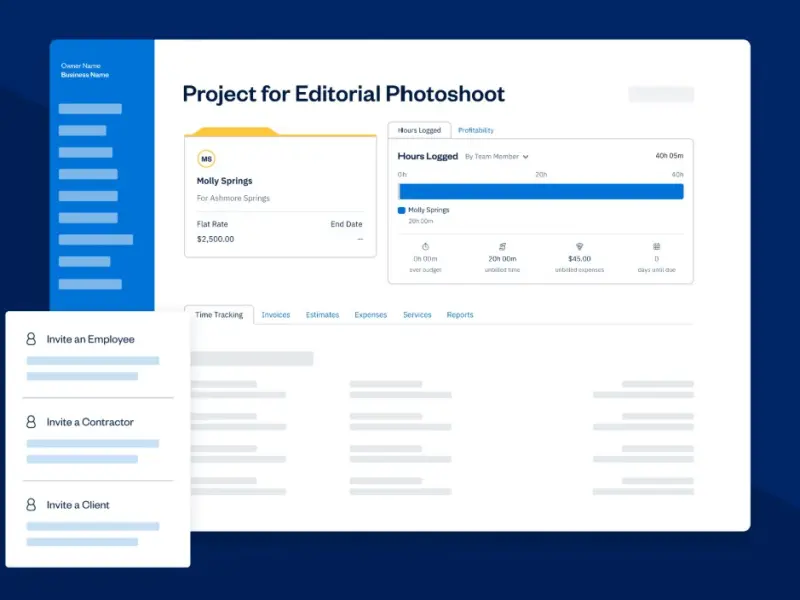Select the Hours Logged tab

point(419,131)
